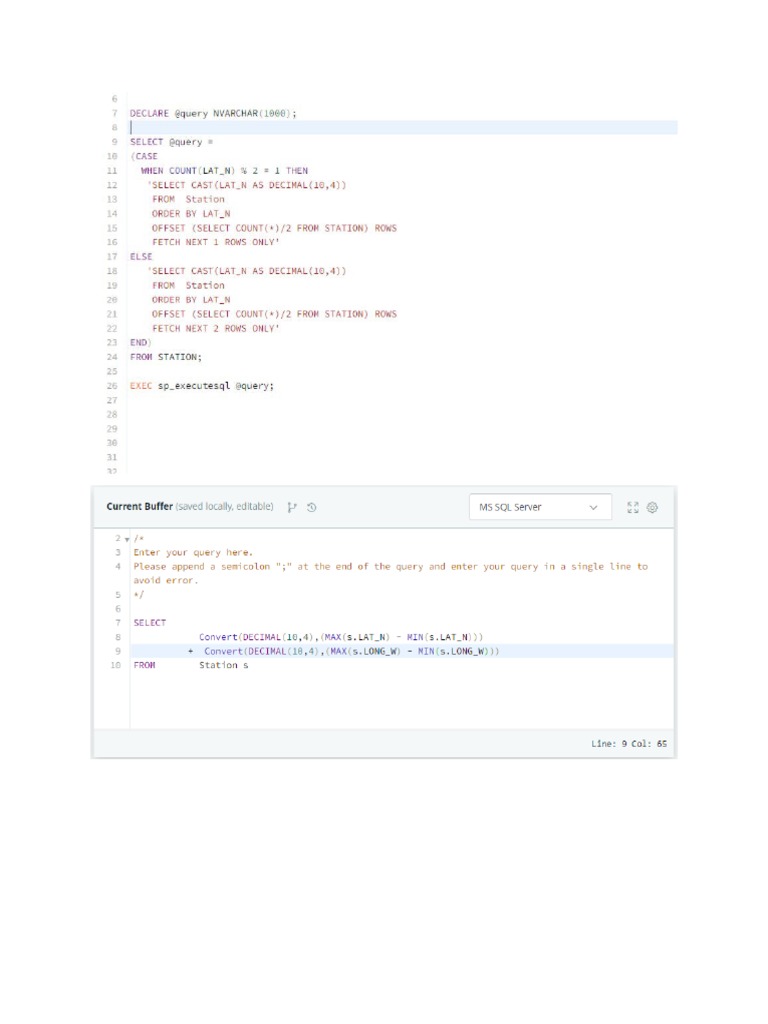Open the MS SQL Server language dropdown
This screenshot has height=1024, width=768.
pos(540,507)
